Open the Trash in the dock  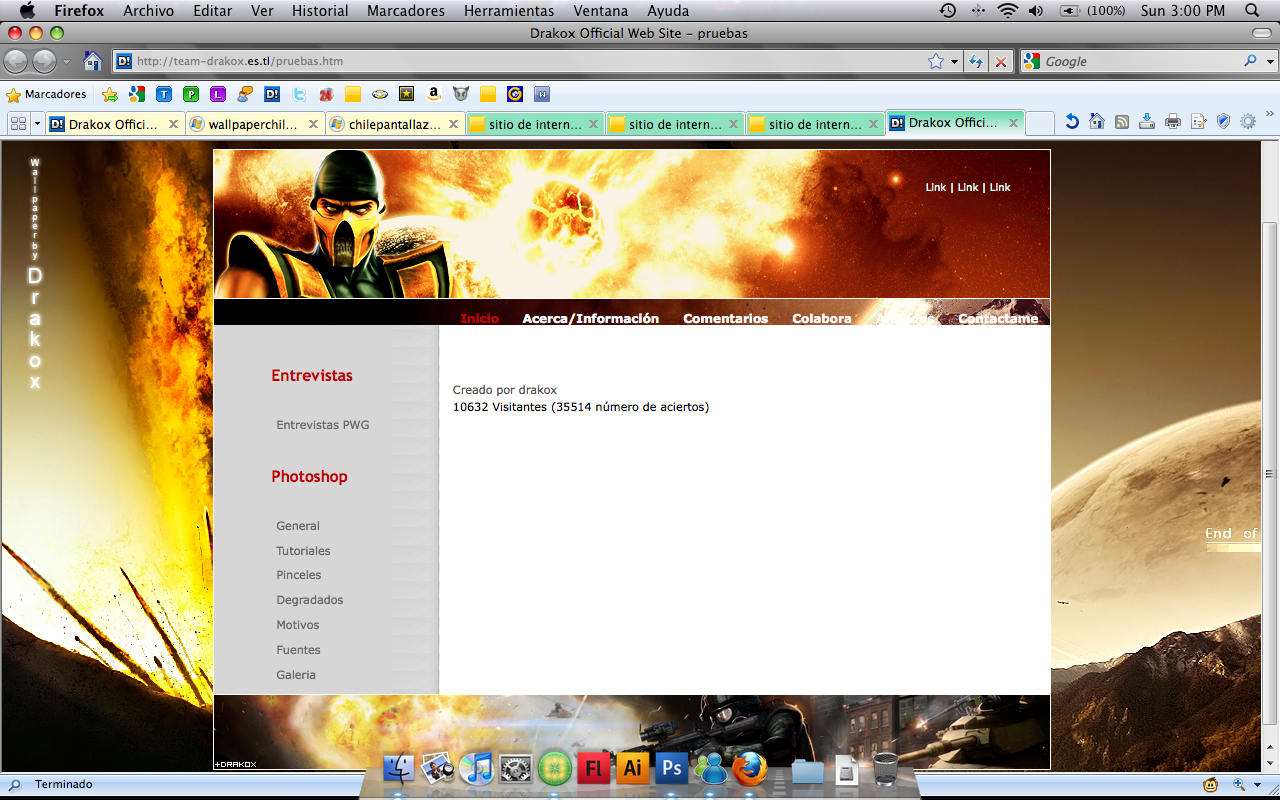[886, 768]
